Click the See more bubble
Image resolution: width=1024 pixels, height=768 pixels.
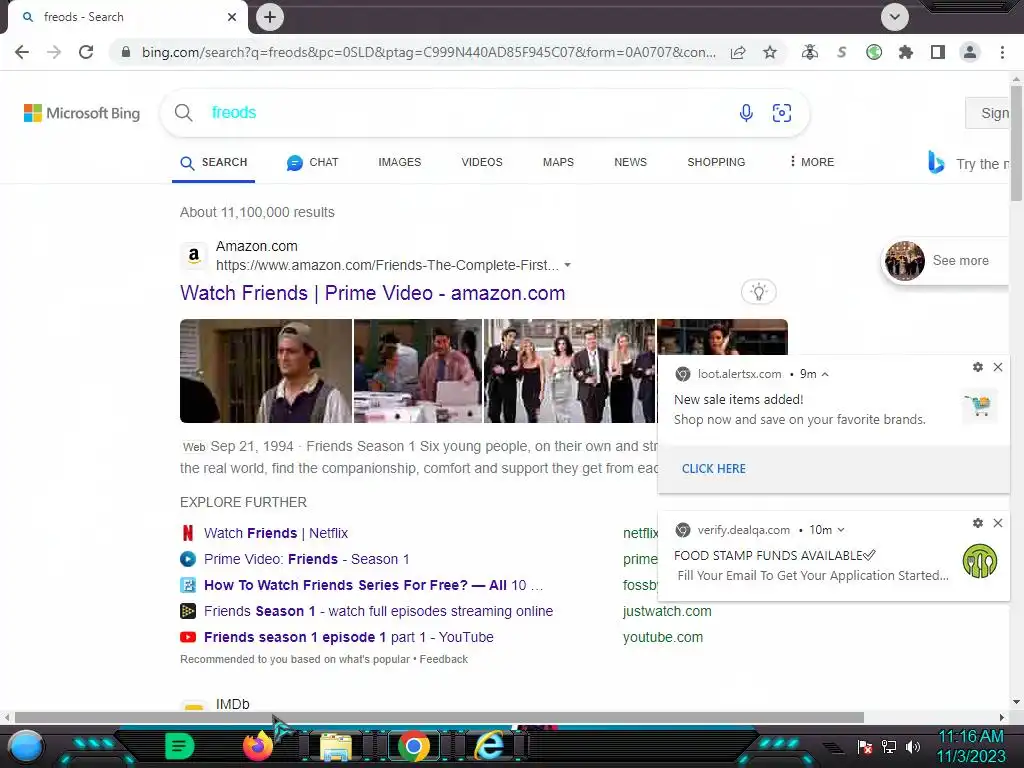[944, 261]
